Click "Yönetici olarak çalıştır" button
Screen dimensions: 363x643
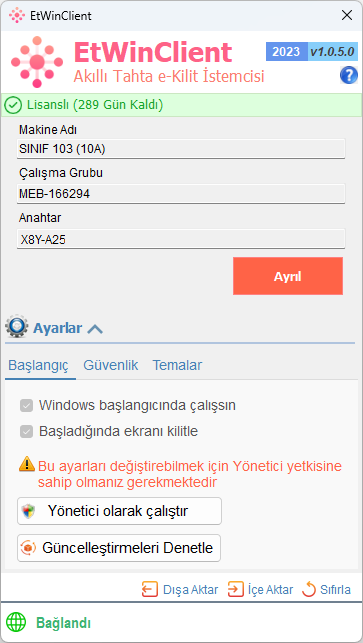coord(119,511)
